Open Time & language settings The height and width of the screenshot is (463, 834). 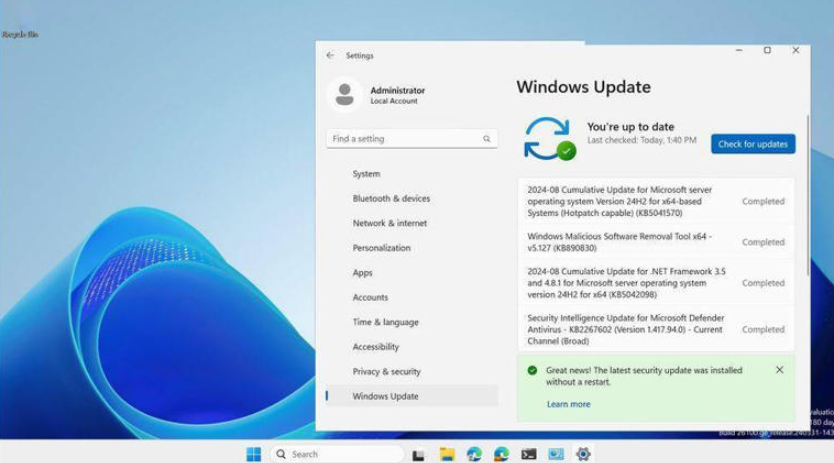coord(412,323)
